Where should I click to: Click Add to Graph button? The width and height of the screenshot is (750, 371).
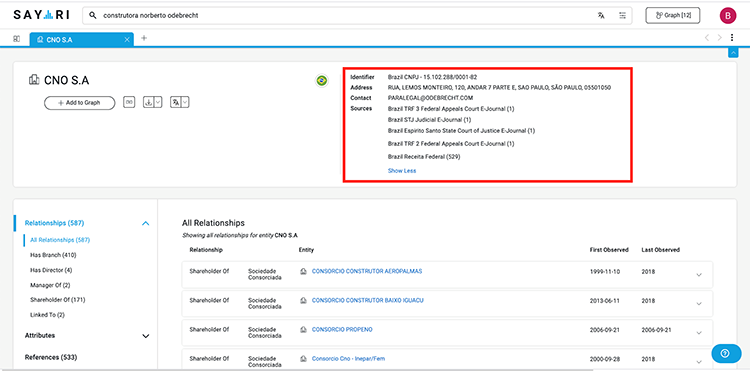[79, 103]
